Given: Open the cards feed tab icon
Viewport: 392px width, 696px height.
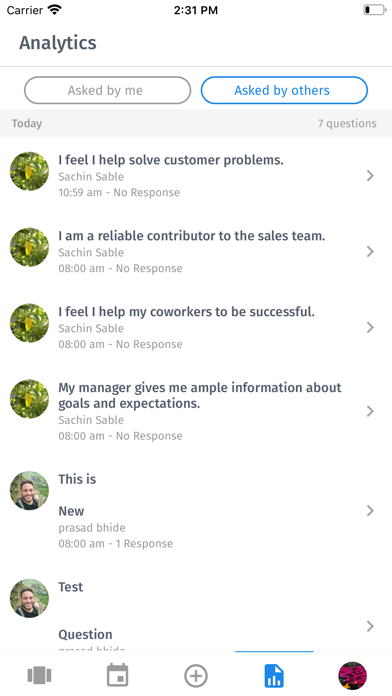Looking at the screenshot, I should 40,675.
